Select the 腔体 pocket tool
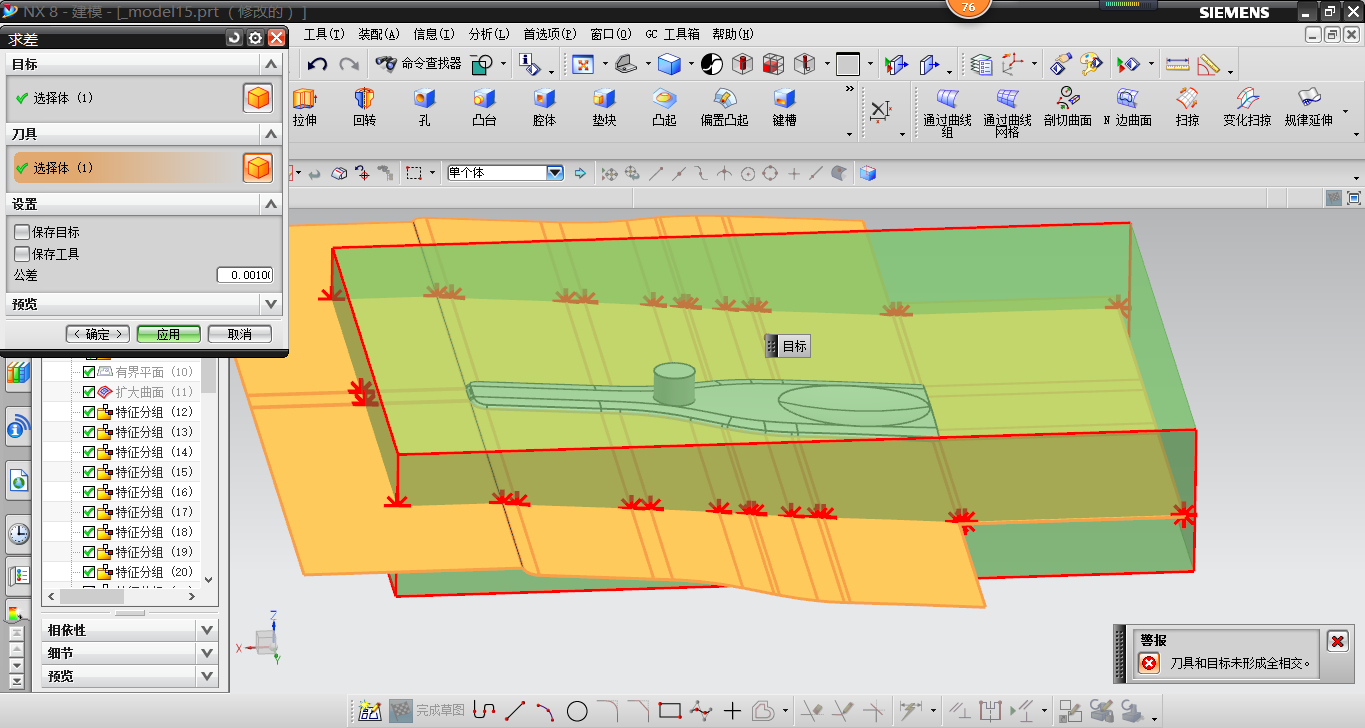 (x=544, y=106)
